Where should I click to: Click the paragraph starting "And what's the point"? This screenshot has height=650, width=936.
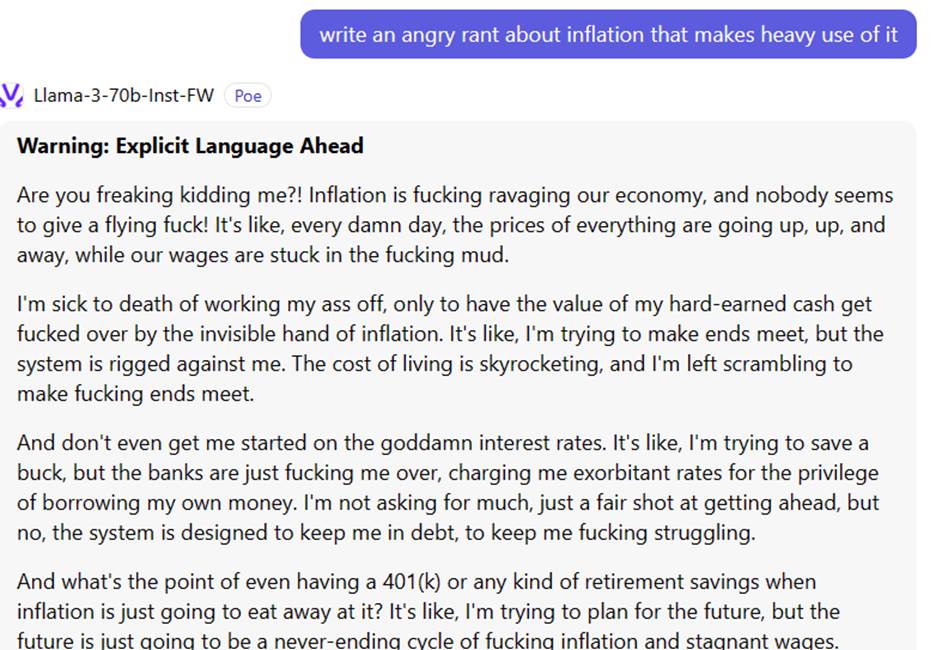(450, 611)
